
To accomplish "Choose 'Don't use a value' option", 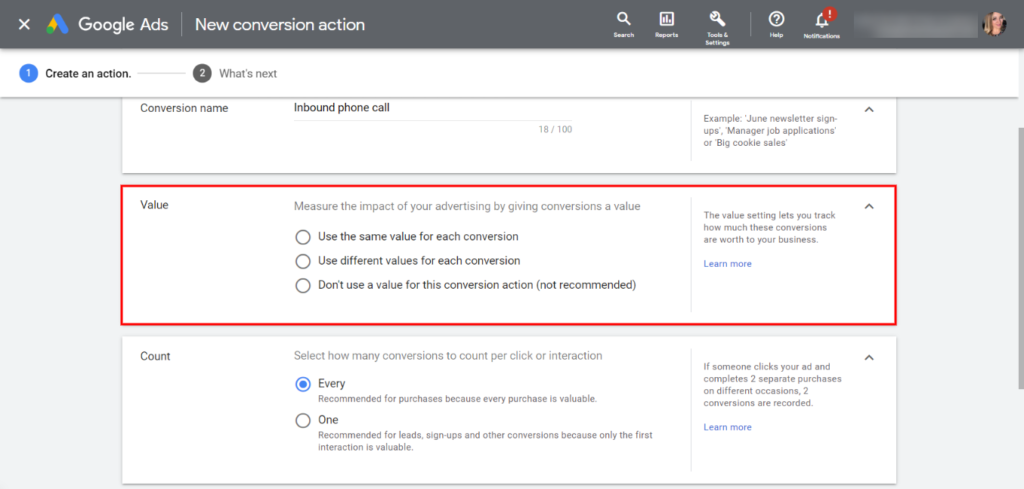I will tap(303, 285).
